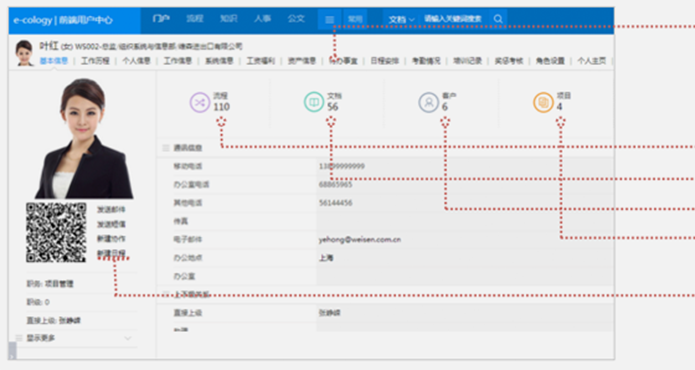Click the green 文档 documents icon
This screenshot has width=695, height=370.
314,102
